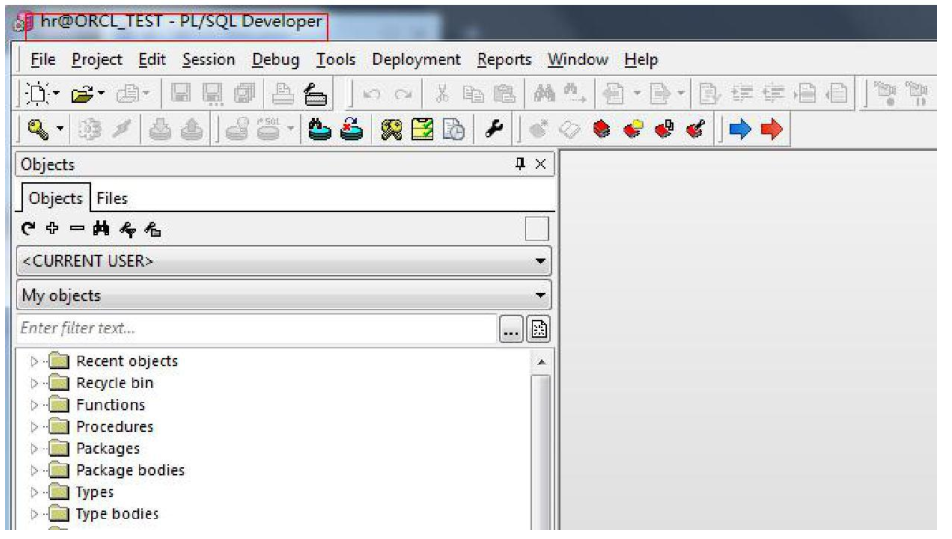
Task: Click the Undo toolbar icon
Action: click(x=372, y=94)
